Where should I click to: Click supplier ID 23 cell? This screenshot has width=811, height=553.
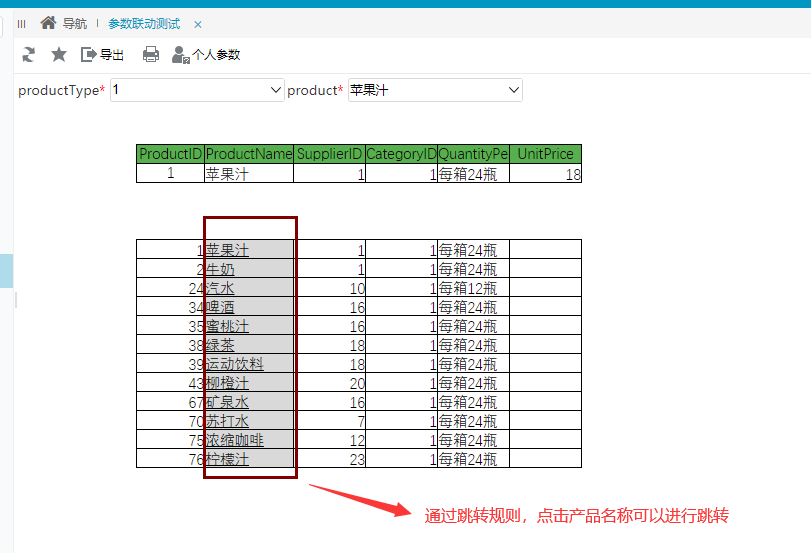tap(329, 459)
